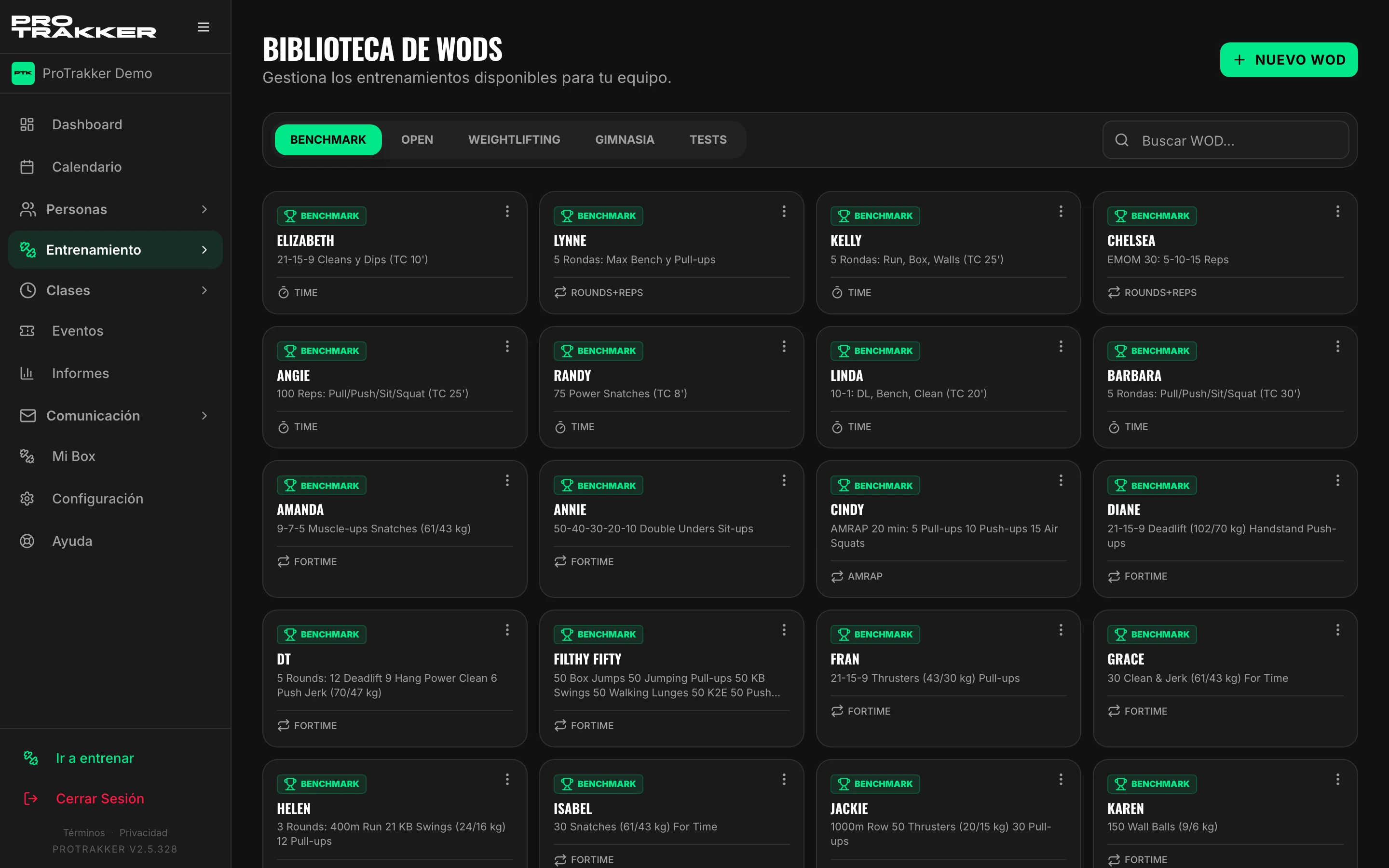Open the AMANDA workout card title

[300, 510]
